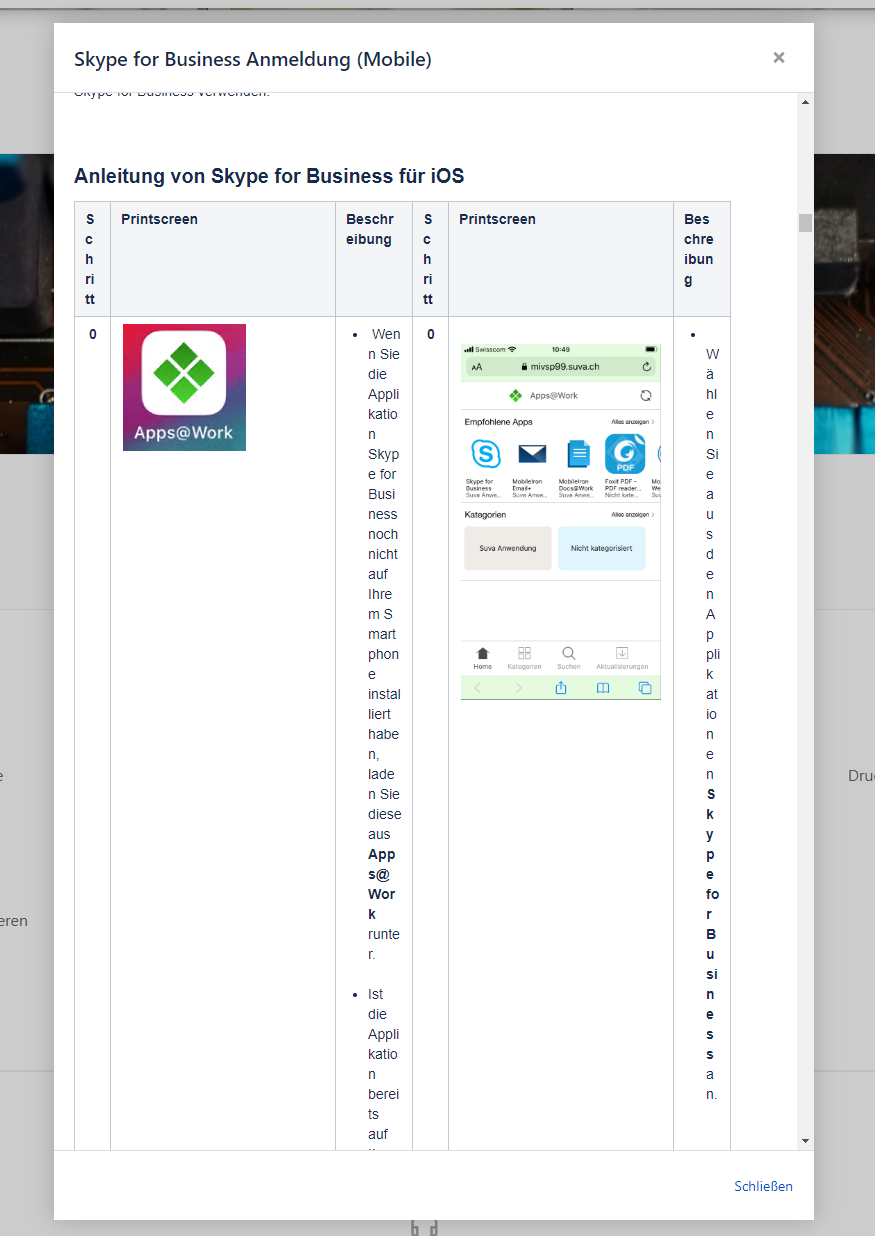Image resolution: width=875 pixels, height=1236 pixels.
Task: Click Alles anzeigen beside Kategorien
Action: [x=632, y=514]
